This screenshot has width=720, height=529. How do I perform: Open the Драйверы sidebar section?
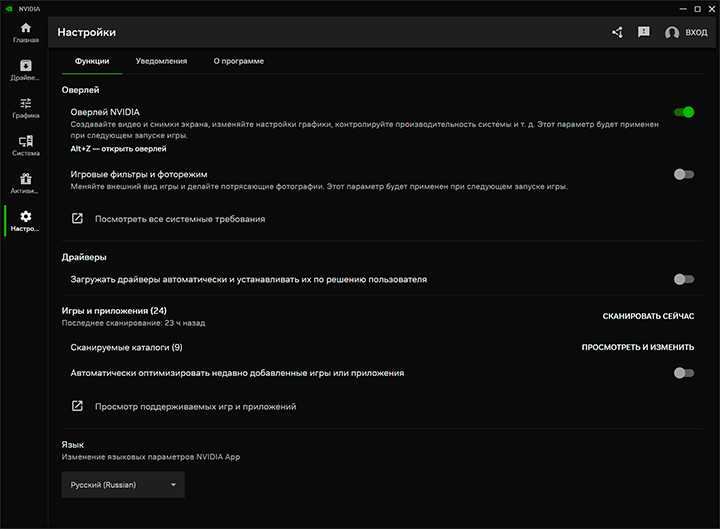click(x=26, y=70)
